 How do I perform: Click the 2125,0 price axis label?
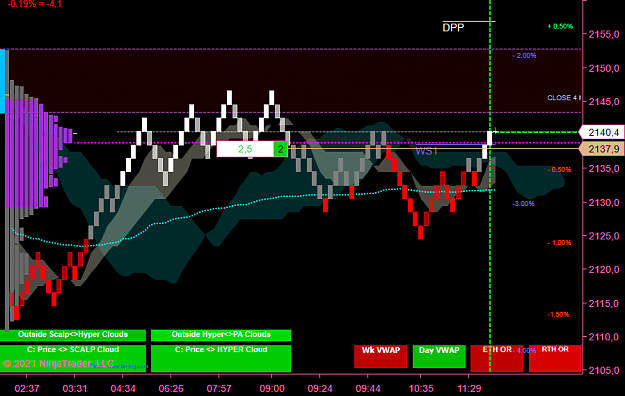[604, 236]
